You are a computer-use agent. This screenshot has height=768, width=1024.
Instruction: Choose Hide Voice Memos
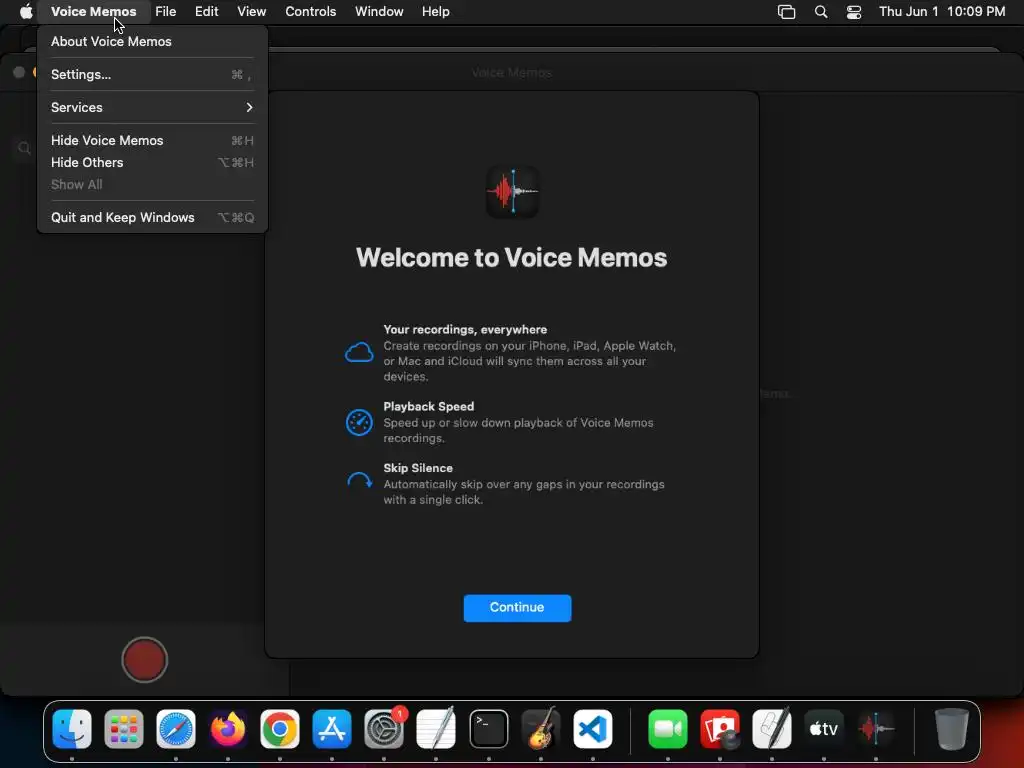(x=152, y=140)
